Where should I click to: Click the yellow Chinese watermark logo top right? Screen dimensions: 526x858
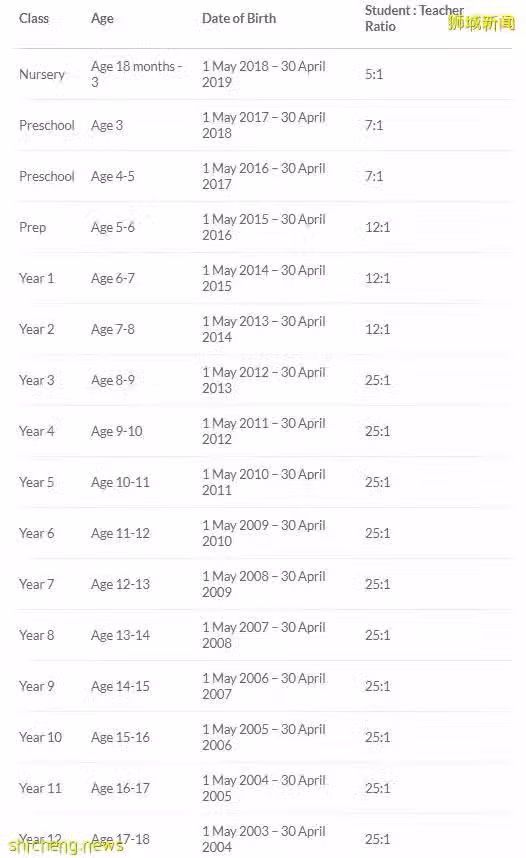coord(482,22)
